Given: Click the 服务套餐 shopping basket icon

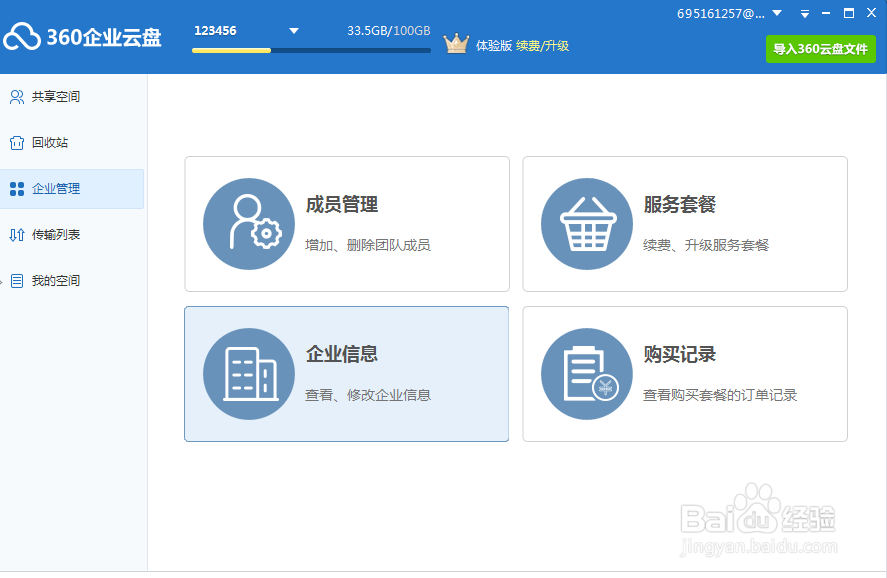Looking at the screenshot, I should (587, 224).
